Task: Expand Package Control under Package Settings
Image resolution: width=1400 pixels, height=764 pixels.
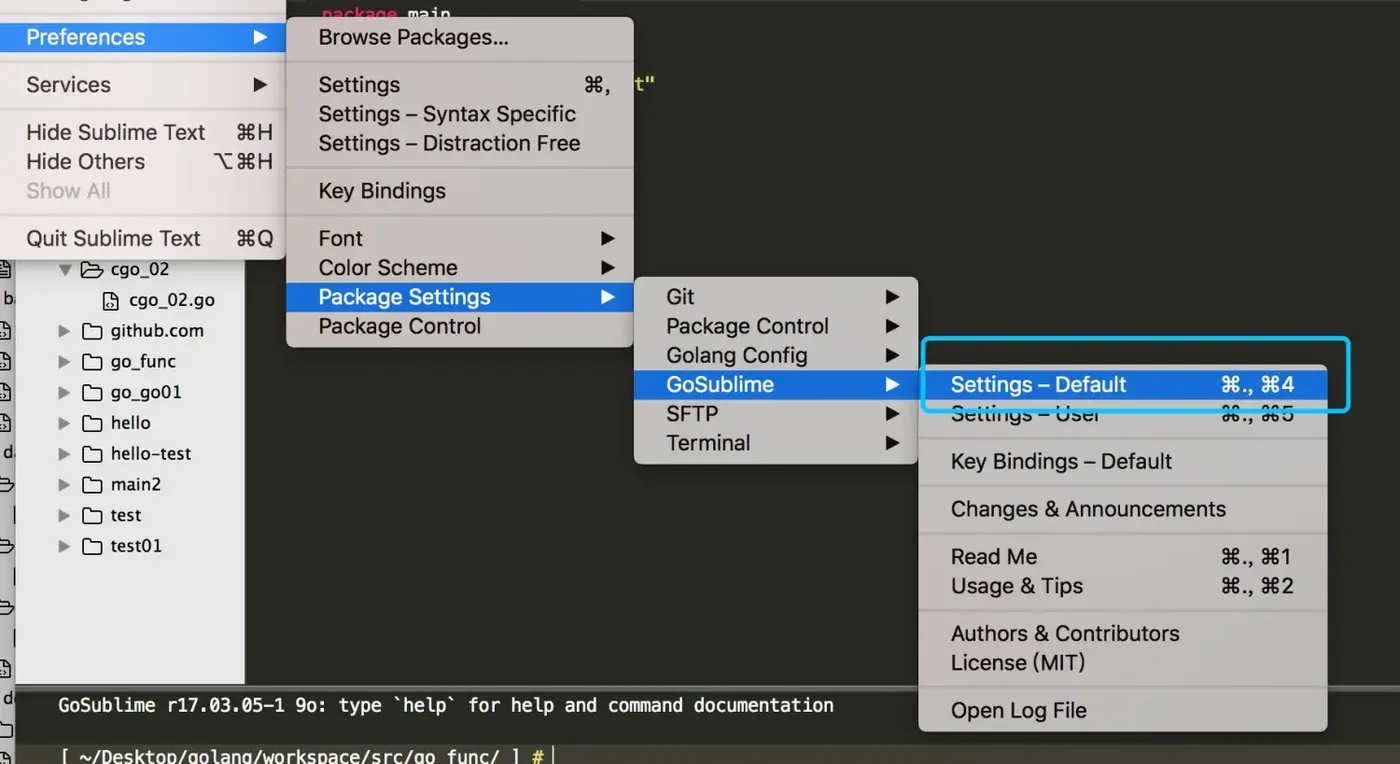Action: click(776, 326)
